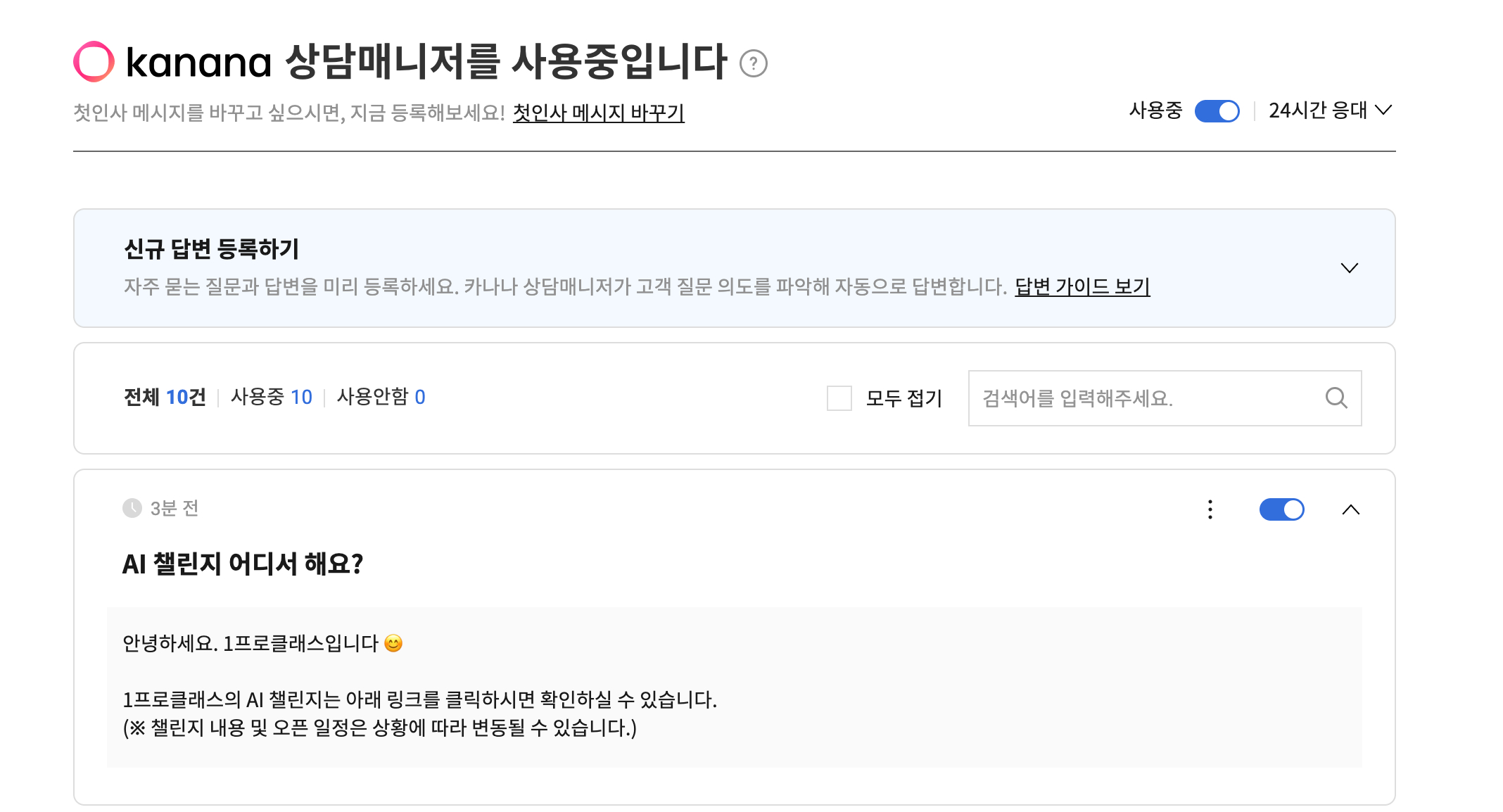Click the 검색어를 입력해주세요 search field
Screen dimensions: 1503x812
coord(1147,398)
